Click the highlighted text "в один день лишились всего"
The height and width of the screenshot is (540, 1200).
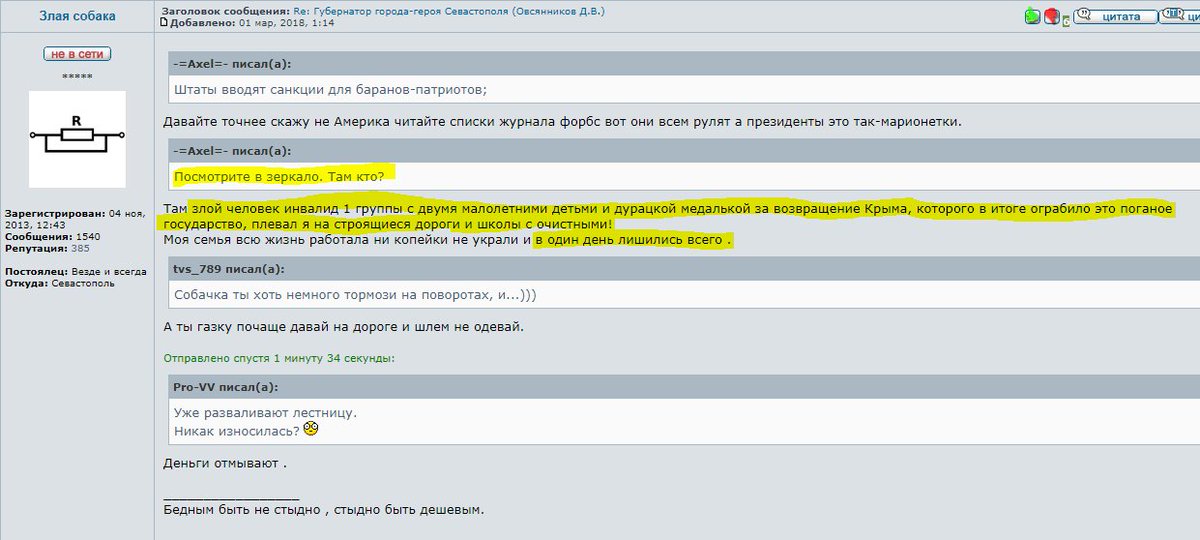coord(629,241)
